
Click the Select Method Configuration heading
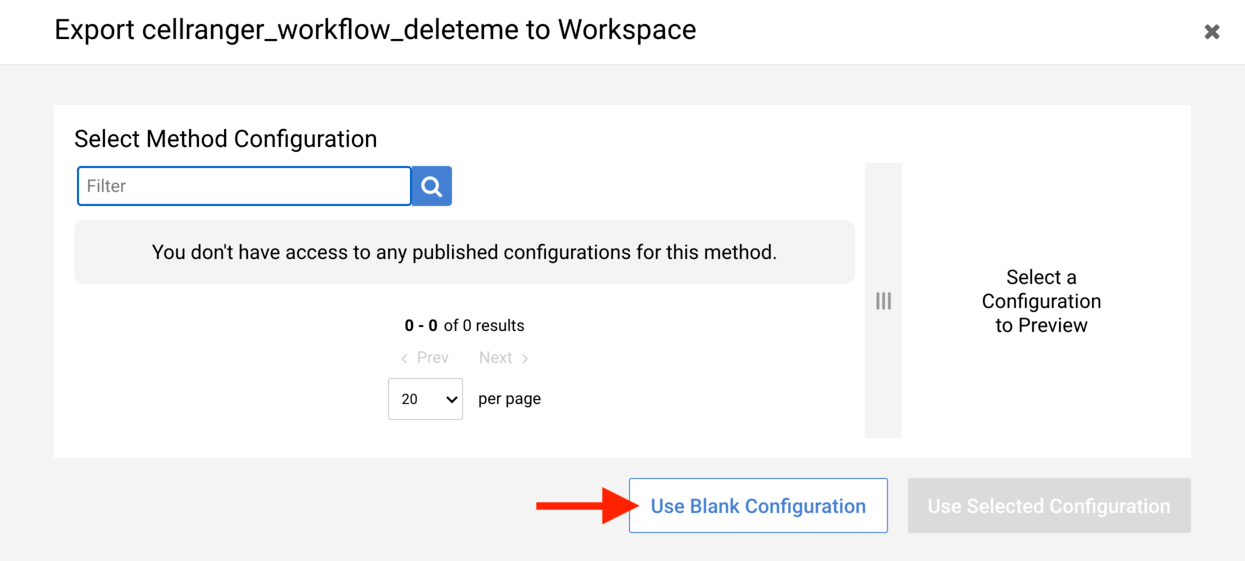pyautogui.click(x=225, y=139)
